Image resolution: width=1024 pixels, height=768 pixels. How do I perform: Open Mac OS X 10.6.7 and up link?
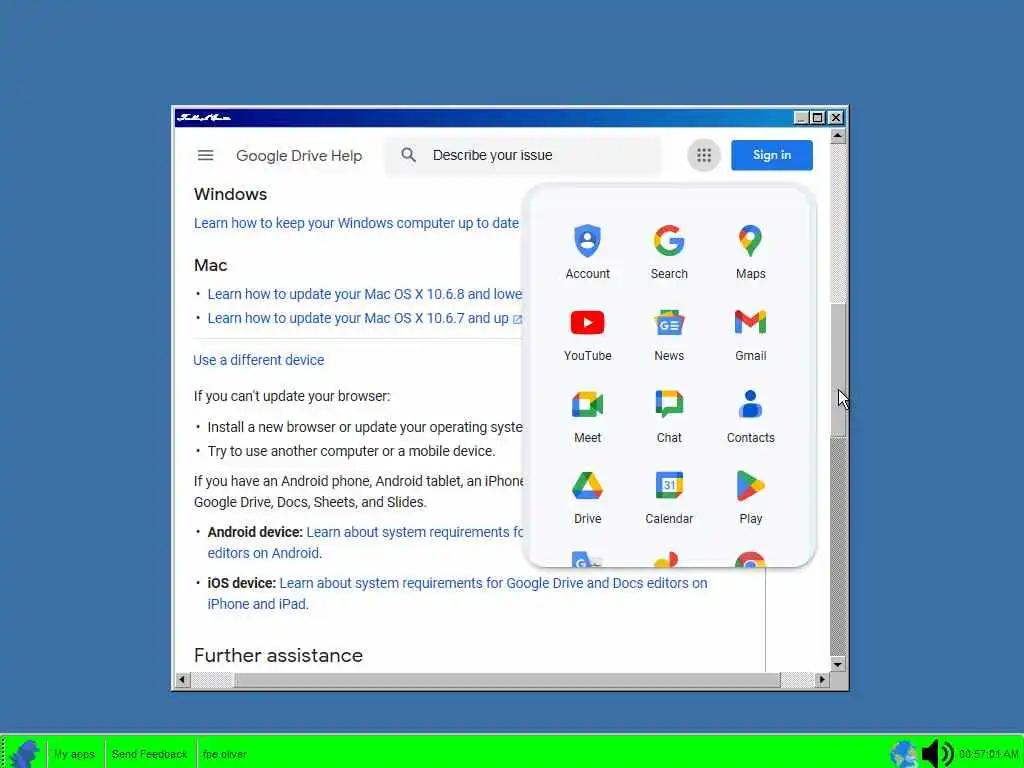[x=364, y=318]
